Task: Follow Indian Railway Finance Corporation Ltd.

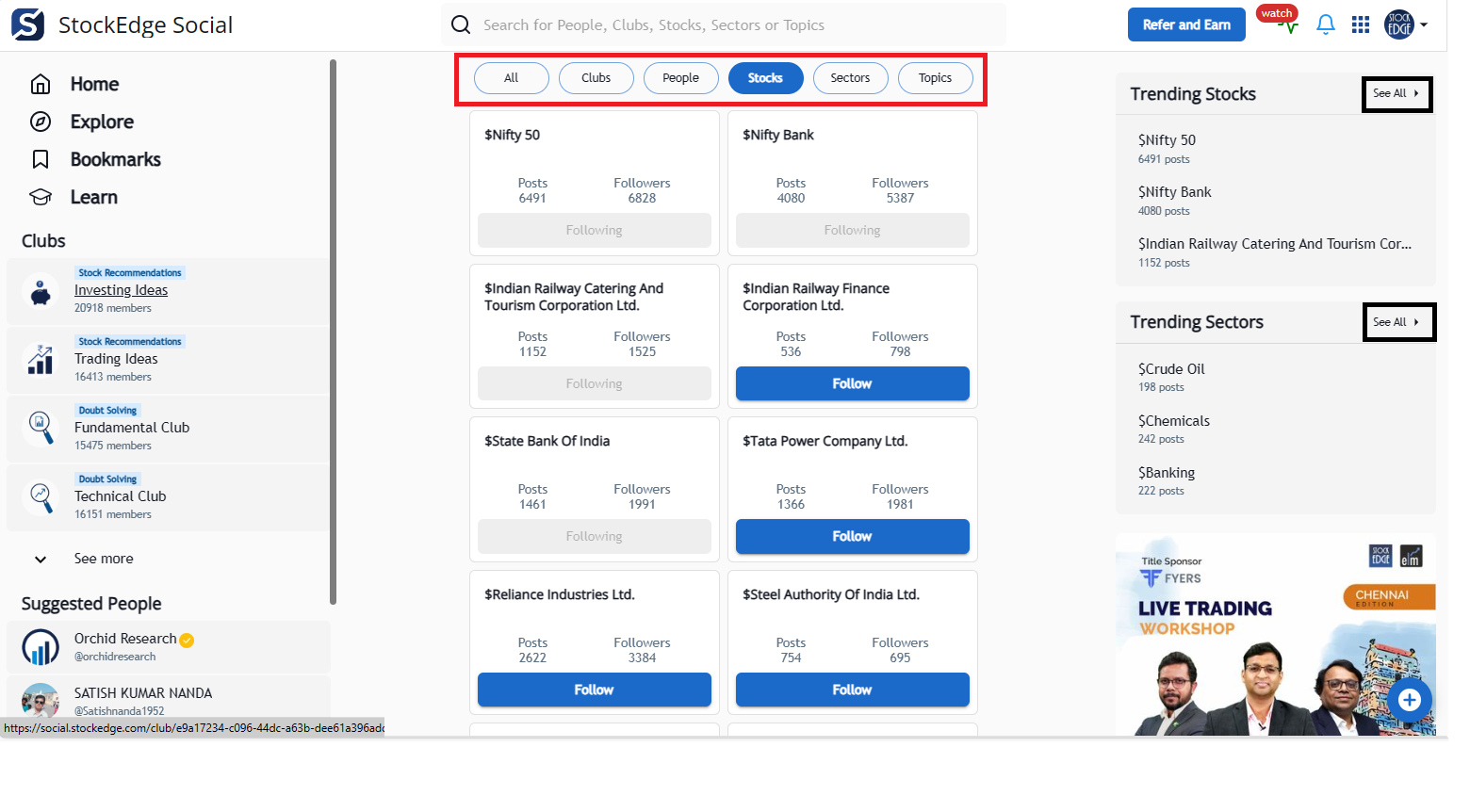Action: [x=852, y=383]
